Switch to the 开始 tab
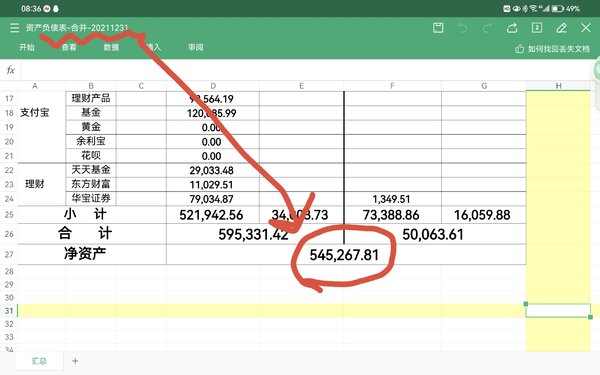Screen dimensions: 600x375 click(27, 47)
